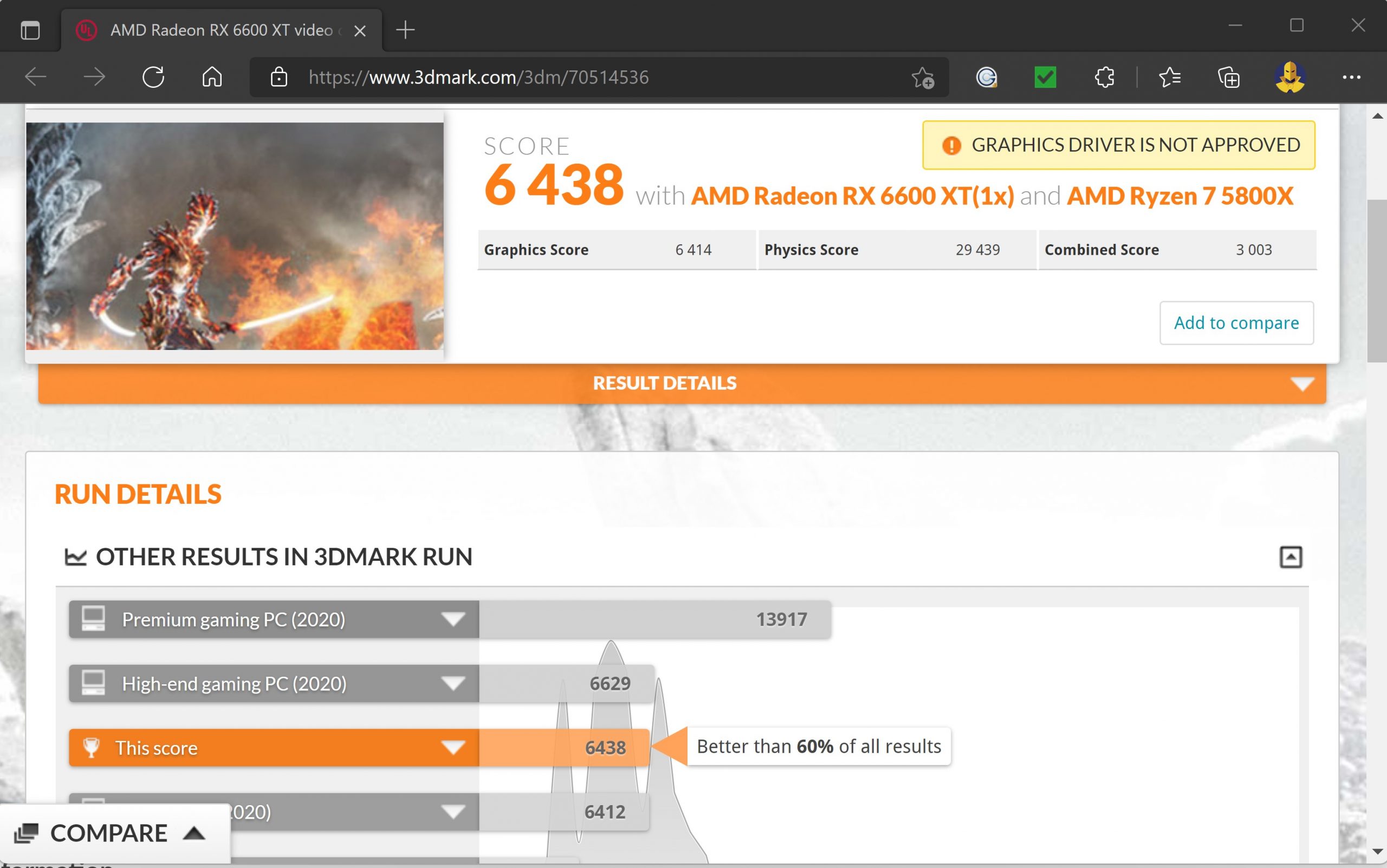The width and height of the screenshot is (1387, 868).
Task: Go back to the previous page
Action: click(x=36, y=77)
